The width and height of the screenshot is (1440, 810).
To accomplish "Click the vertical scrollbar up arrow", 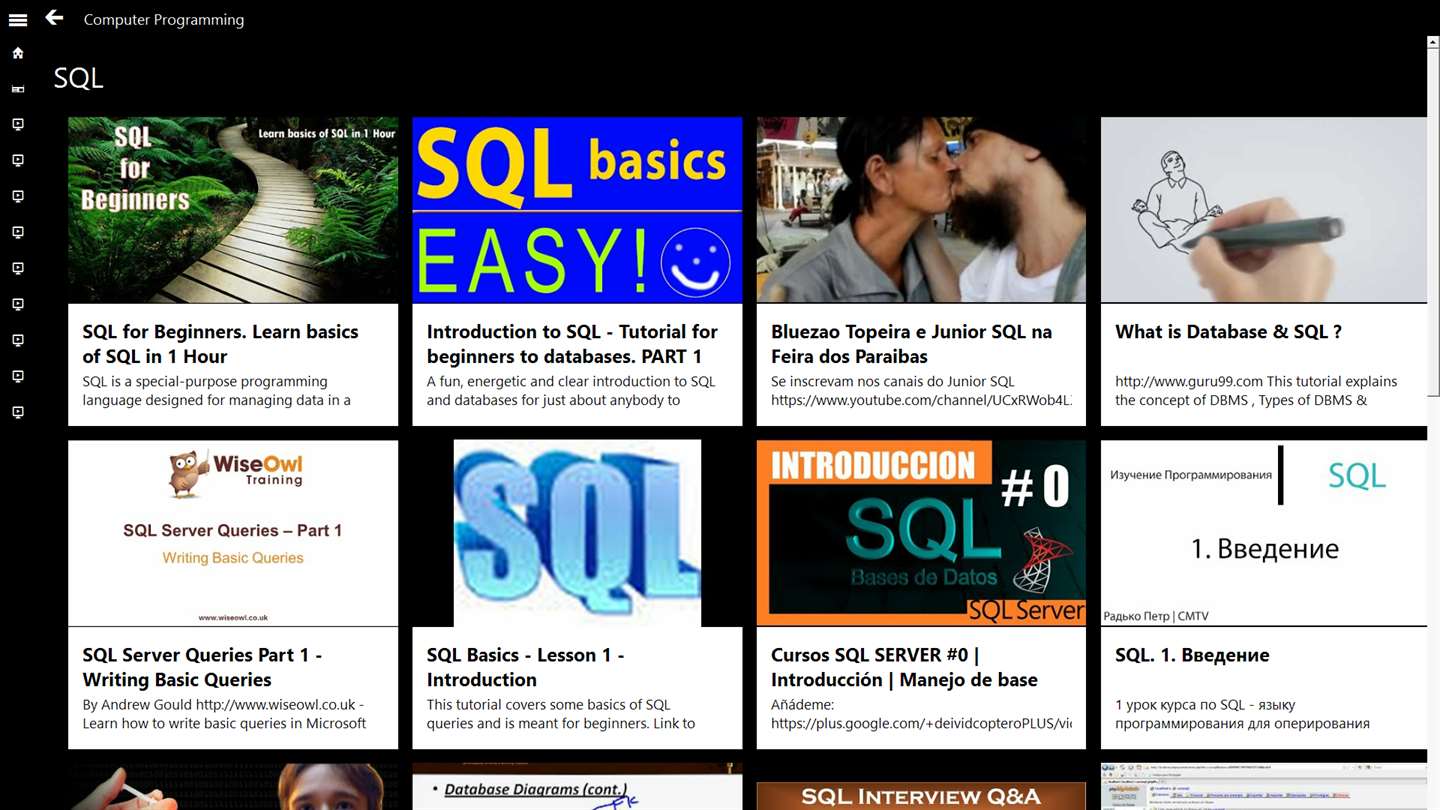I will (1433, 42).
